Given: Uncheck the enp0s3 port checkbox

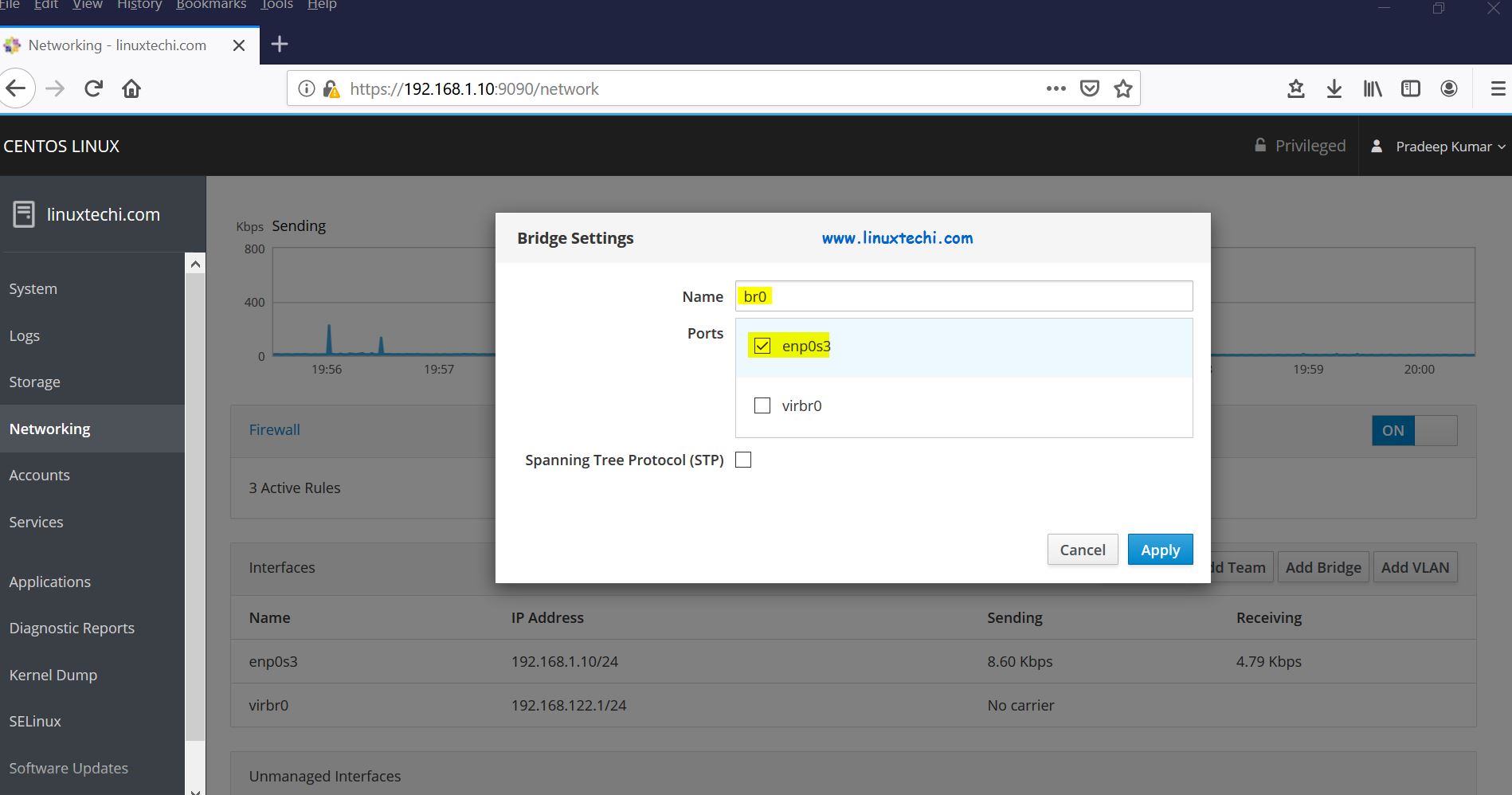Looking at the screenshot, I should click(762, 346).
